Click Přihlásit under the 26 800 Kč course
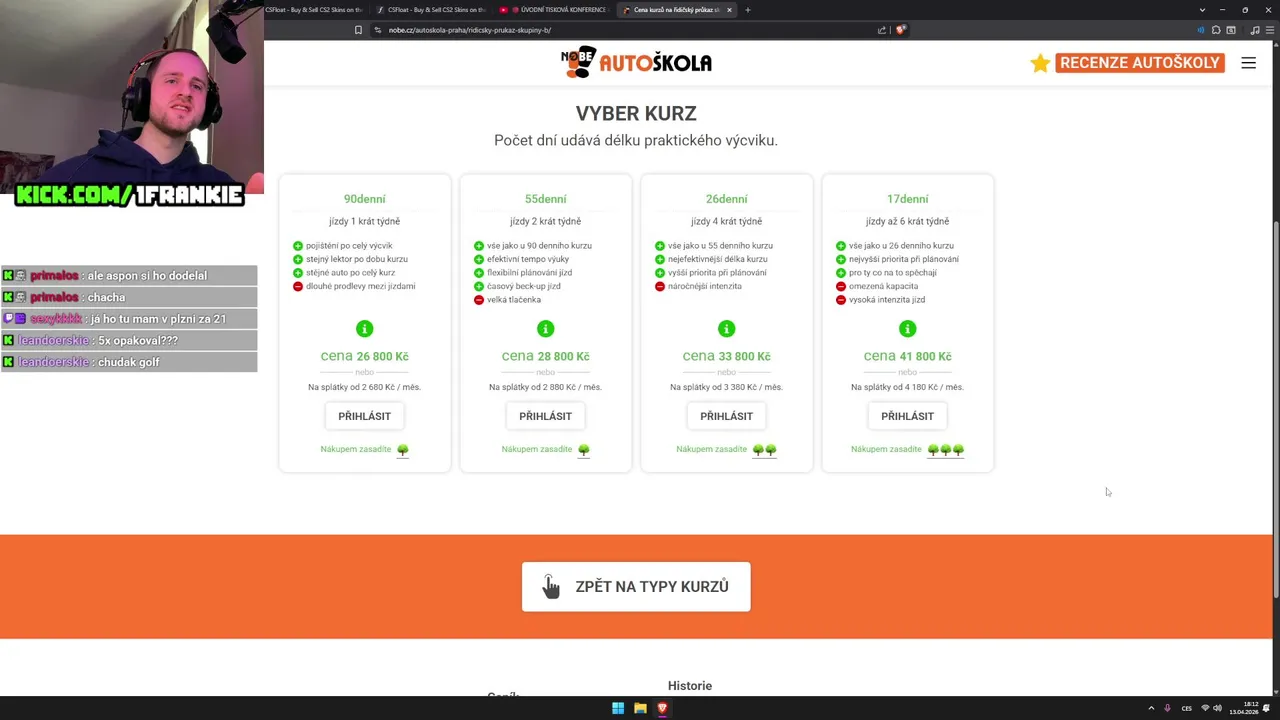 (364, 416)
